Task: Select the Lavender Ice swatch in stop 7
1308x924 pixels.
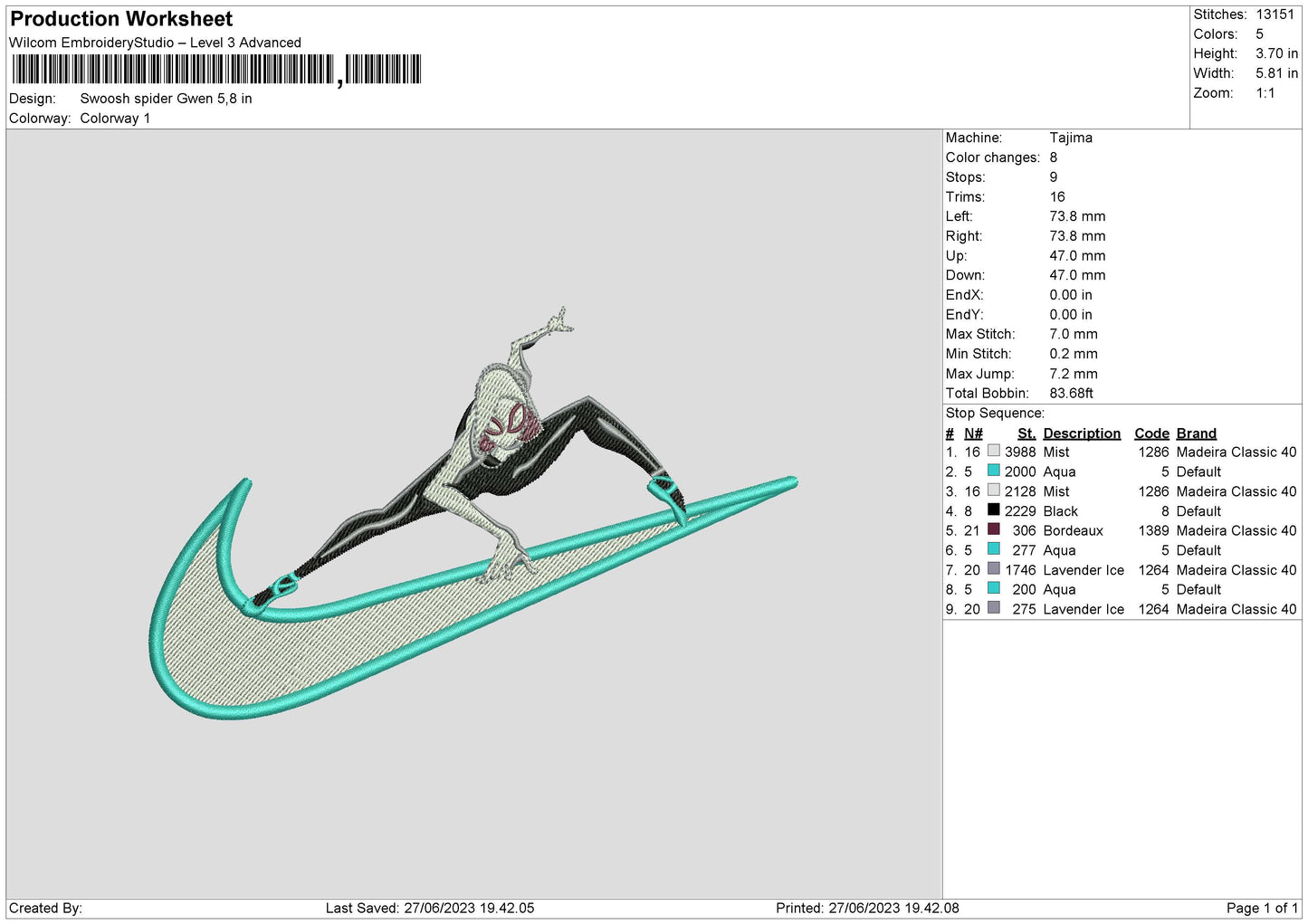Action: tap(993, 568)
